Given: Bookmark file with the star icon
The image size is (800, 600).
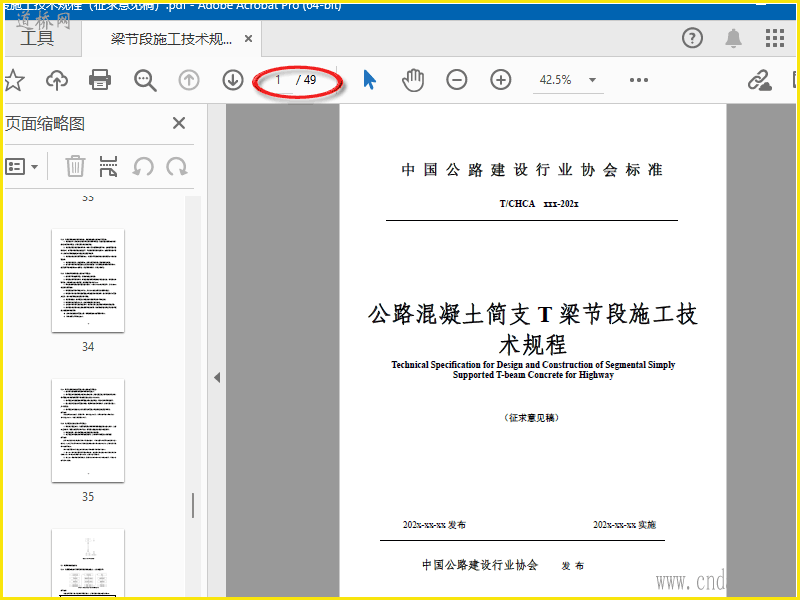Looking at the screenshot, I should pos(14,80).
